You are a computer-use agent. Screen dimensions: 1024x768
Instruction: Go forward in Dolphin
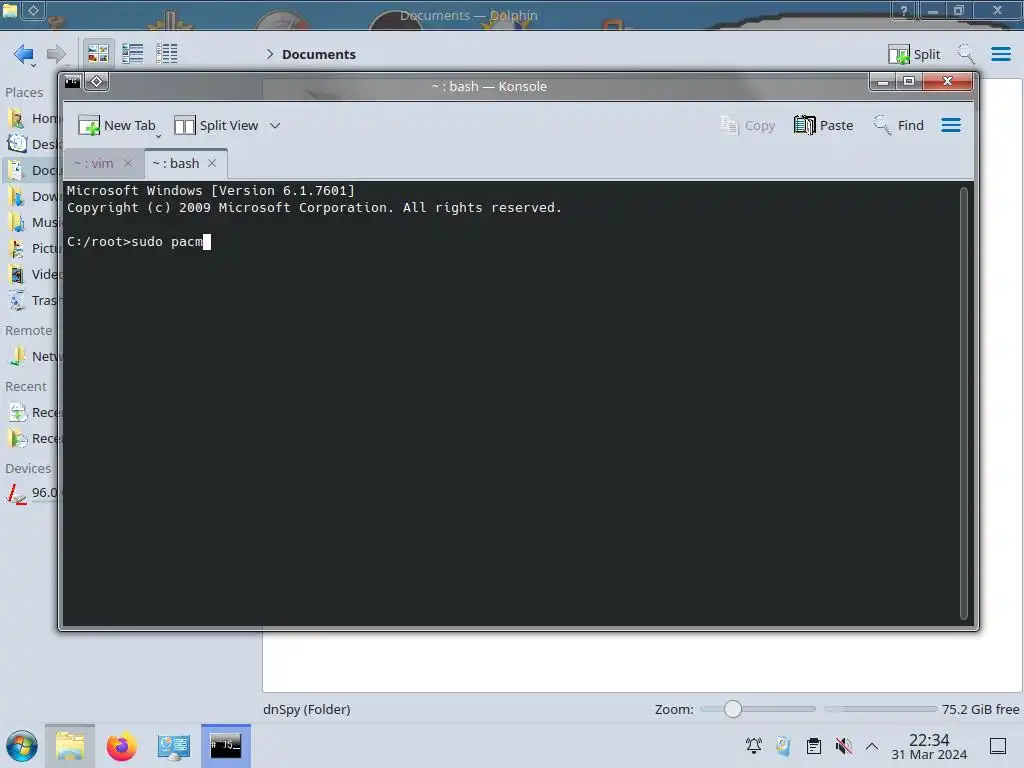57,54
